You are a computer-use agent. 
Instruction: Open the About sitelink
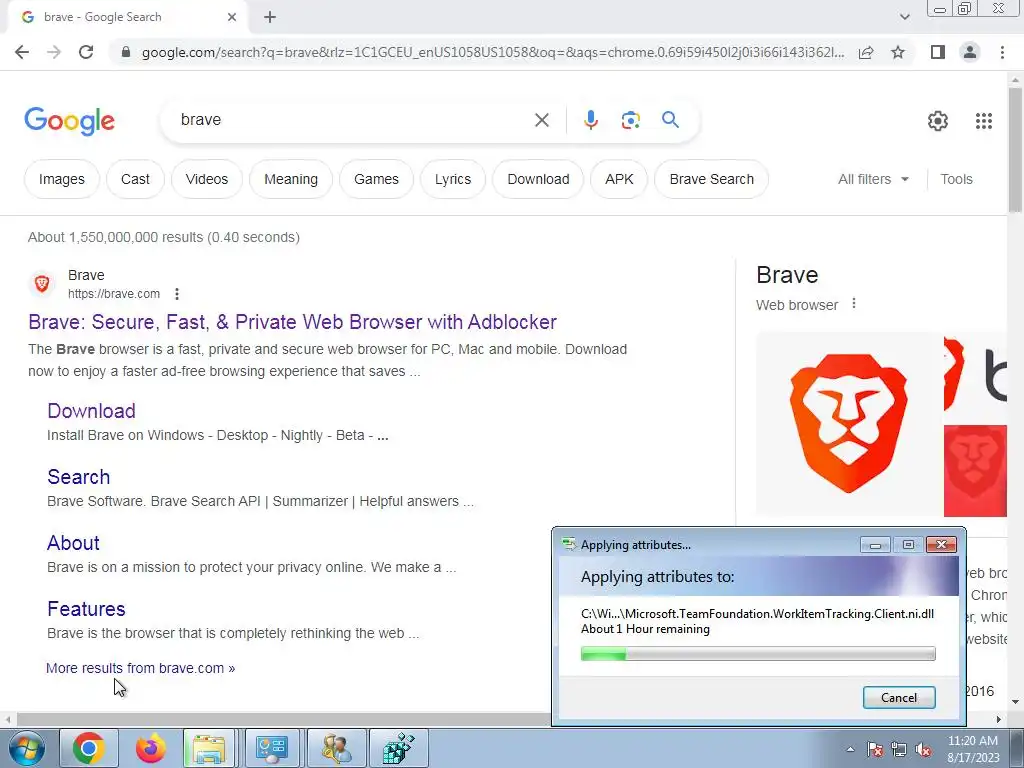(x=73, y=543)
